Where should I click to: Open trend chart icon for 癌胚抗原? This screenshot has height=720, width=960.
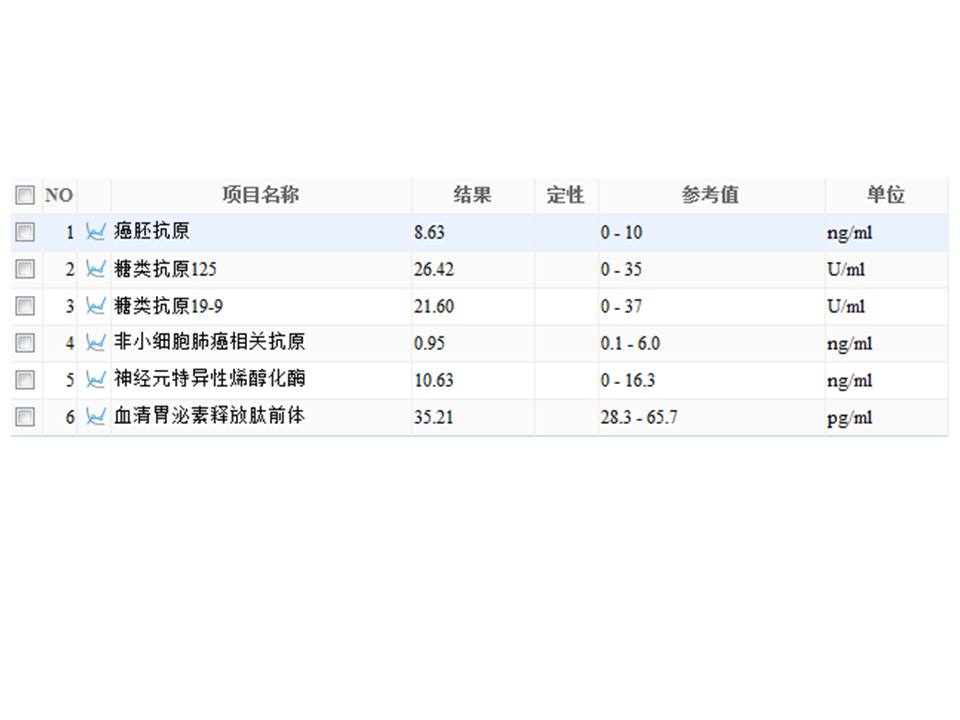point(96,232)
